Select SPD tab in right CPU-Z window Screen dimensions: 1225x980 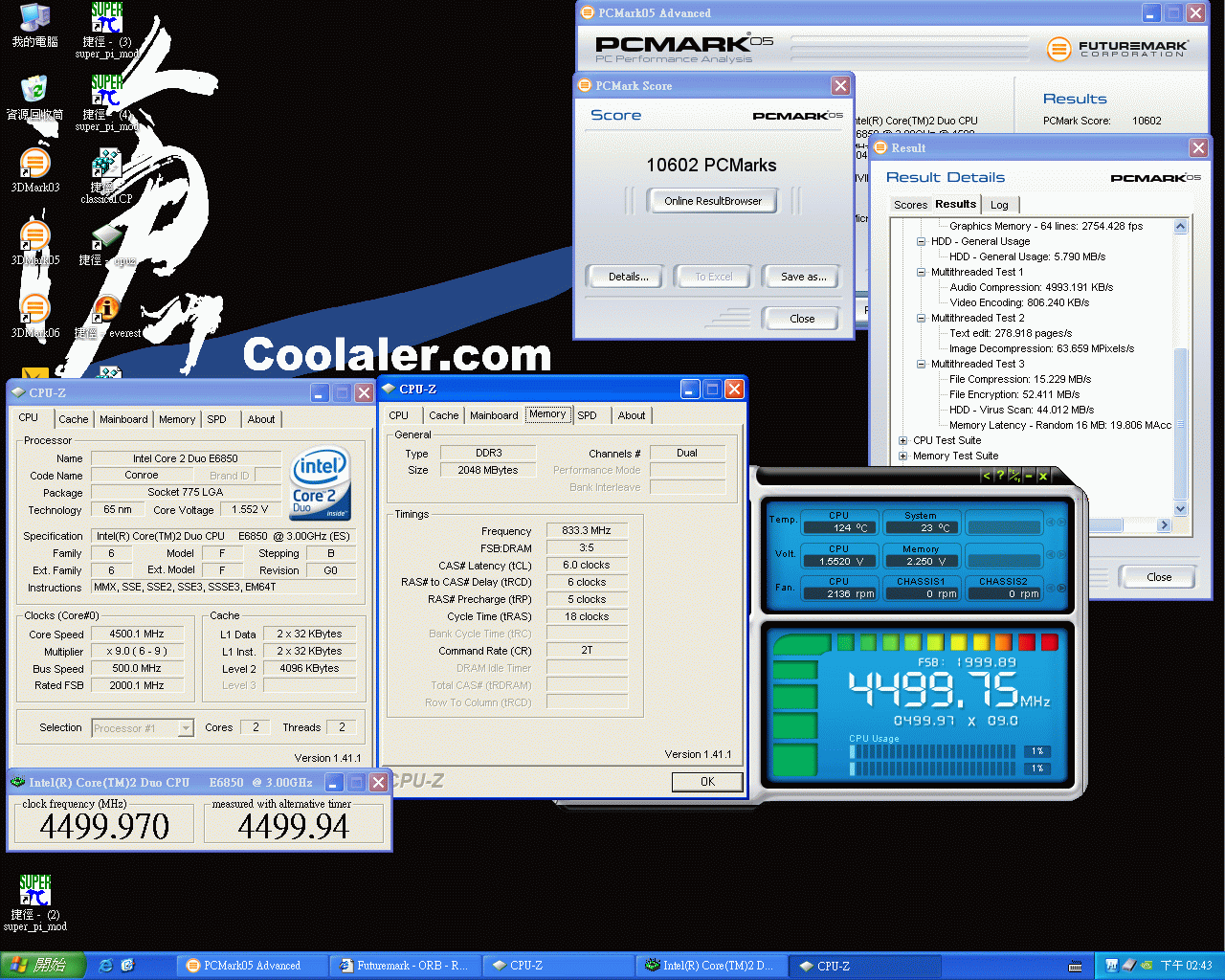pyautogui.click(x=588, y=415)
